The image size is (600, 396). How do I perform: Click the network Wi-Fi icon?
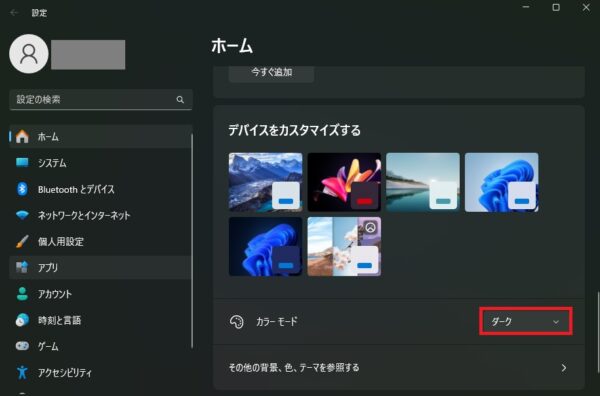coord(22,215)
